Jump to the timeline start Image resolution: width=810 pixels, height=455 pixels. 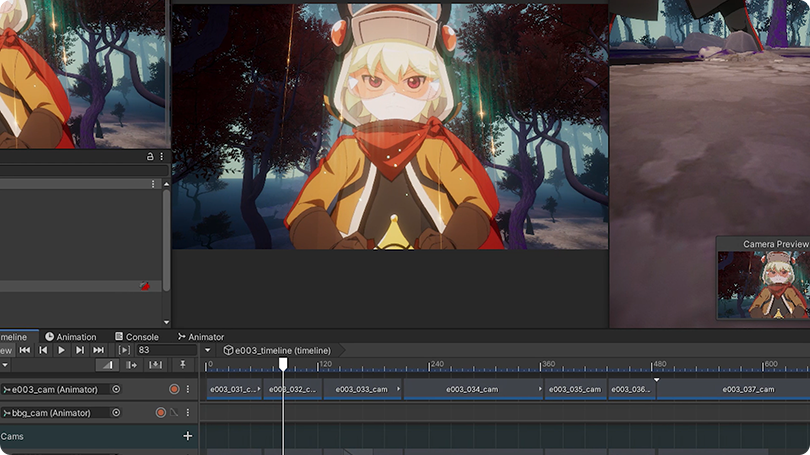(24, 350)
